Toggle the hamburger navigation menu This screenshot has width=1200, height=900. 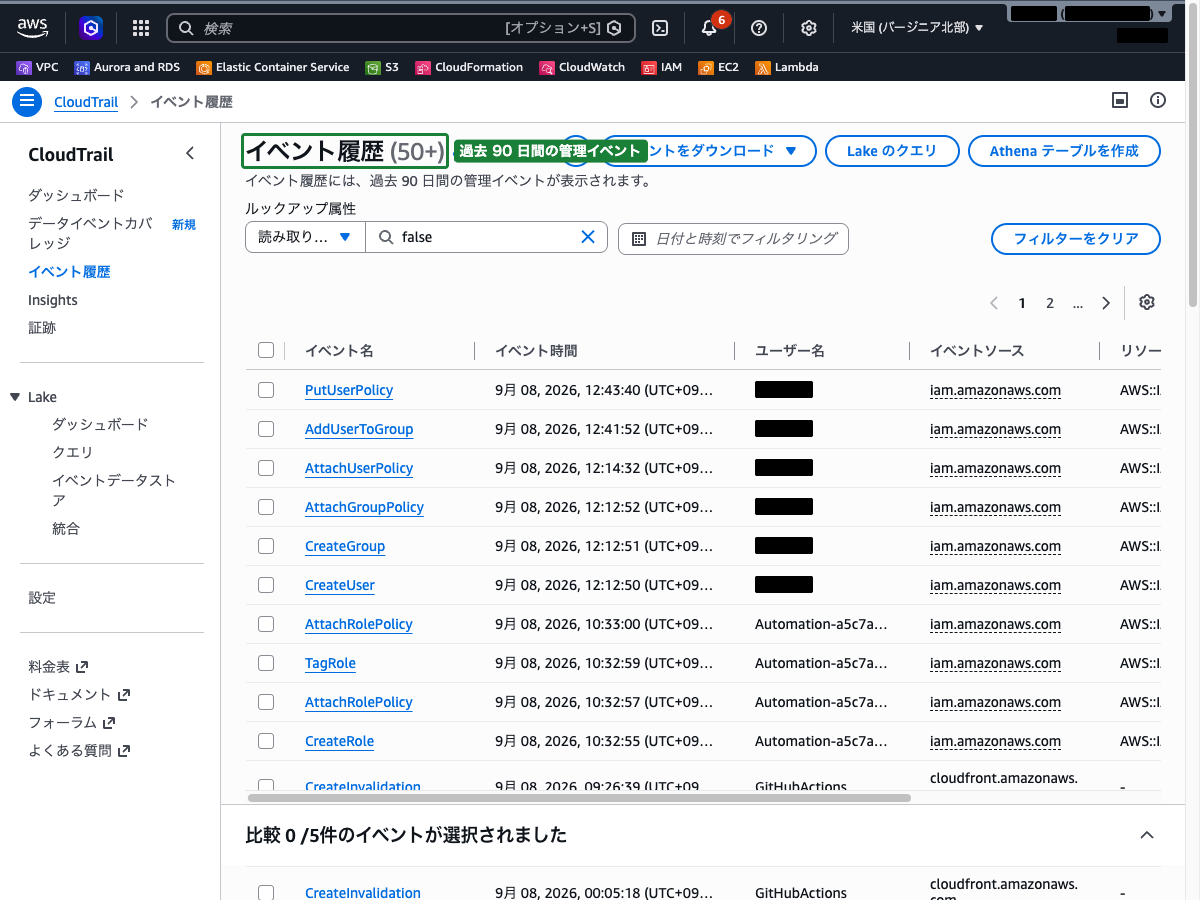click(26, 101)
